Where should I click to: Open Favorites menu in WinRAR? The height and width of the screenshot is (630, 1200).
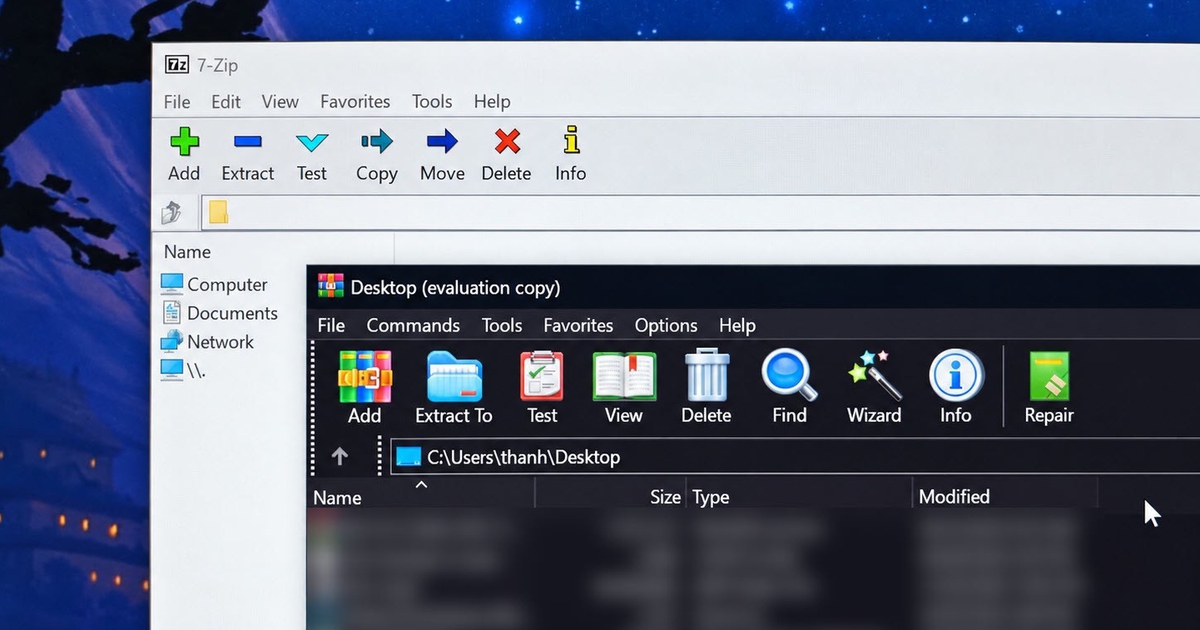[578, 325]
